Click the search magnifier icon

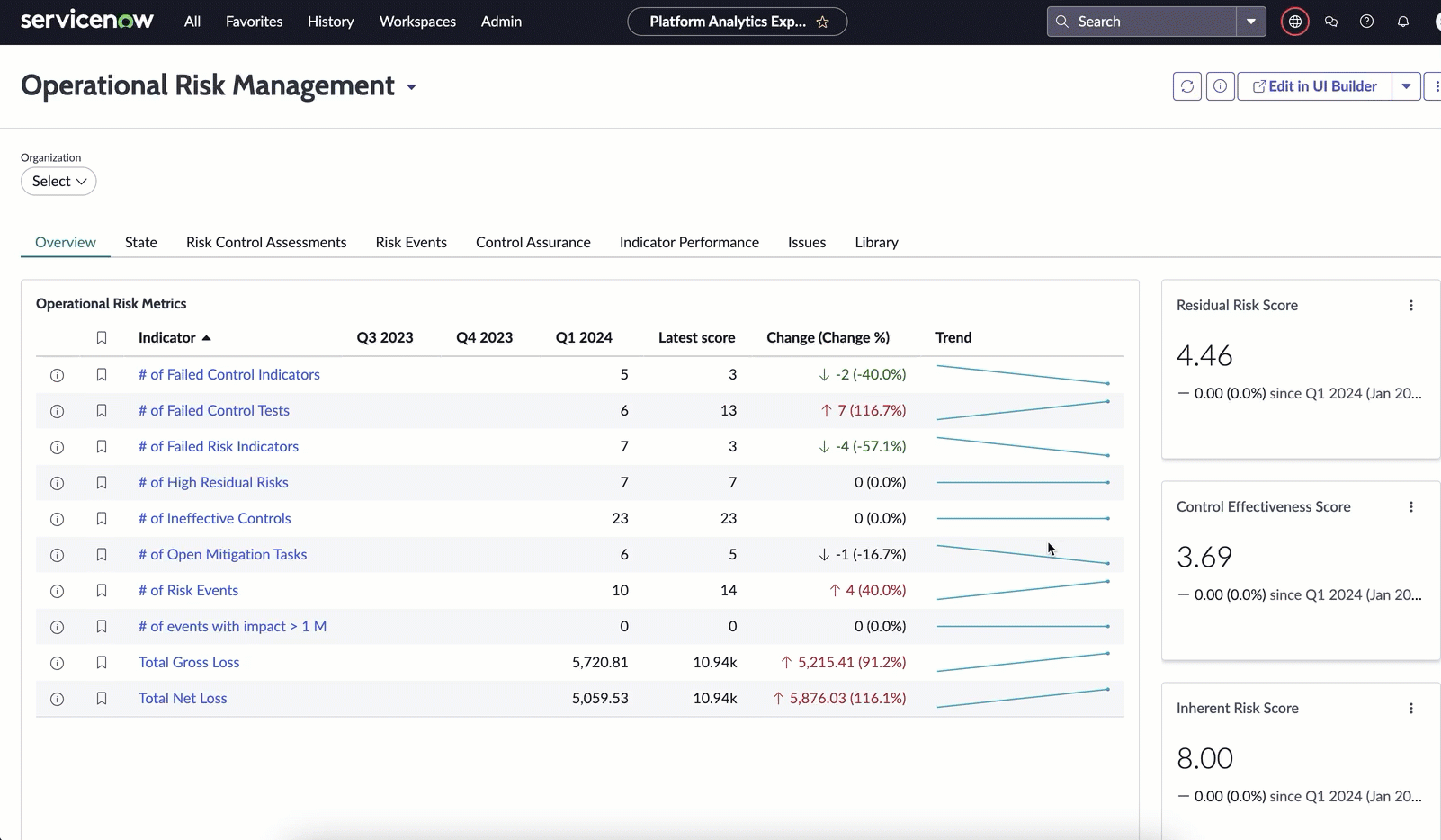tap(1062, 22)
